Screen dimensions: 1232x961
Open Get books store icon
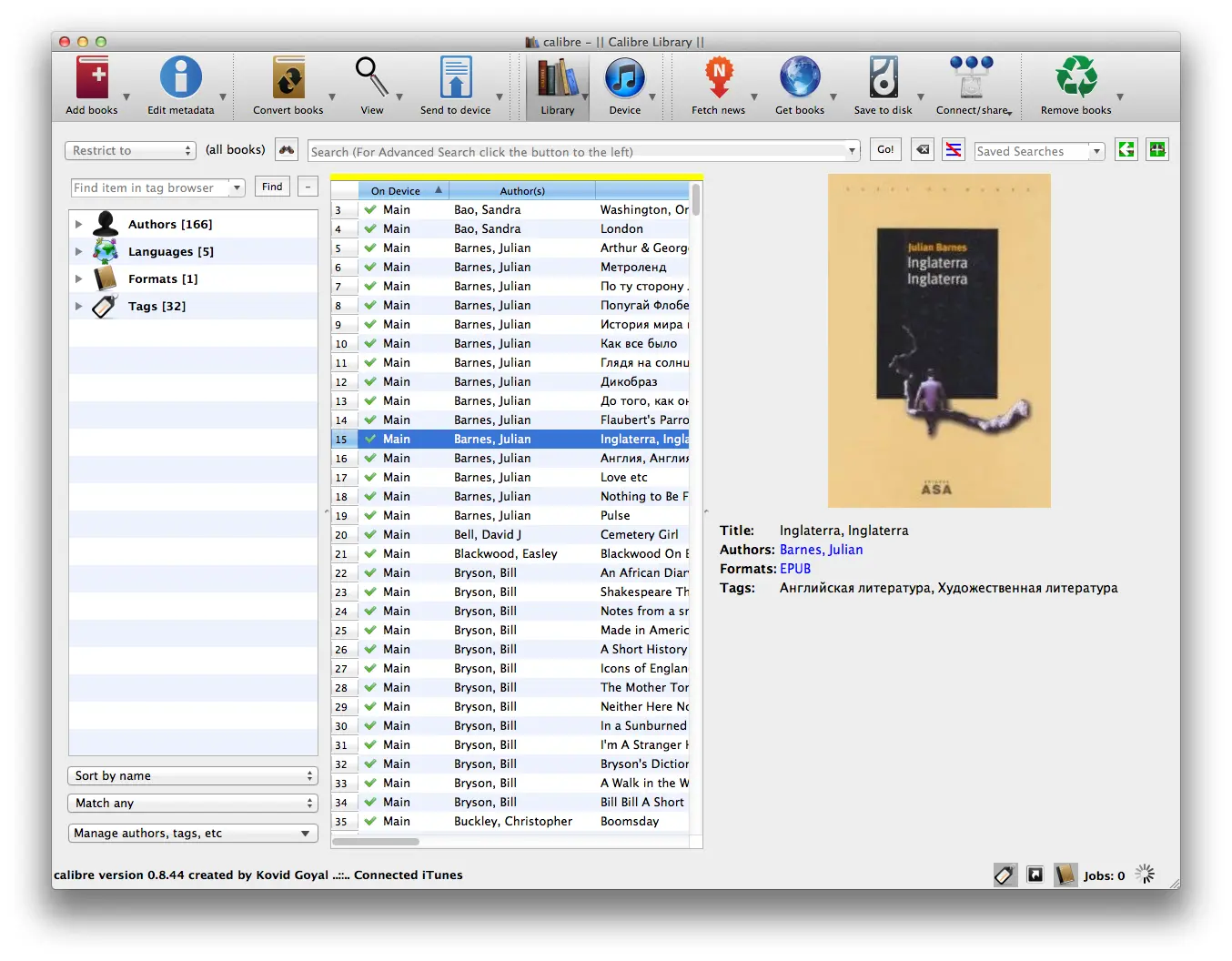pyautogui.click(x=800, y=78)
